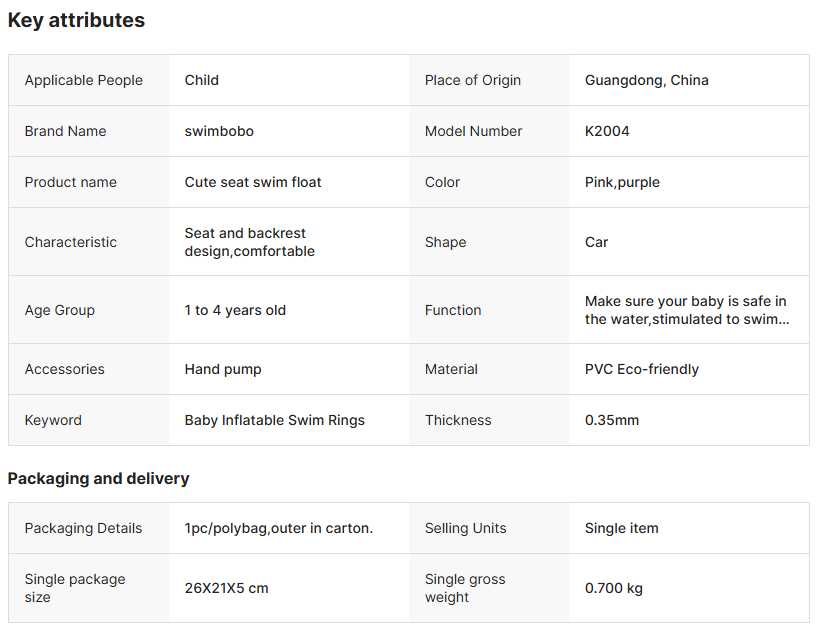Viewport: 817px width, 636px height.
Task: Click the 1 to 4 years old value
Action: click(x=235, y=310)
